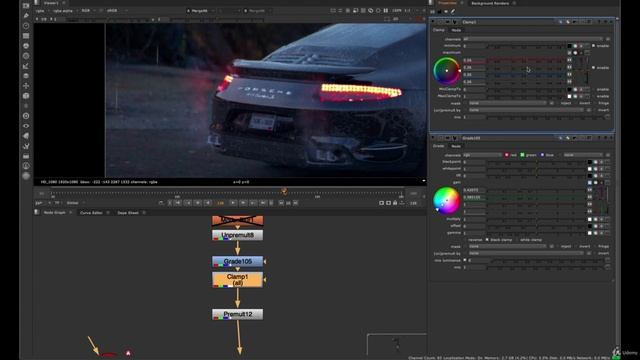Open the ToolSets menu (wrench icon) in left toolbar

coord(26,146)
